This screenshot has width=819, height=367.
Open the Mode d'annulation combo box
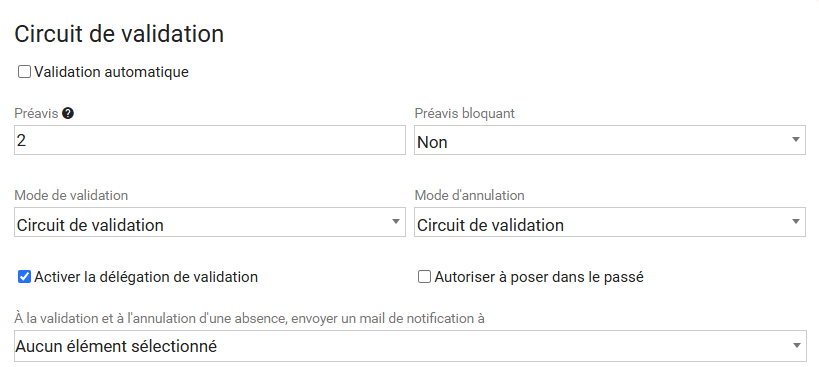pyautogui.click(x=610, y=222)
